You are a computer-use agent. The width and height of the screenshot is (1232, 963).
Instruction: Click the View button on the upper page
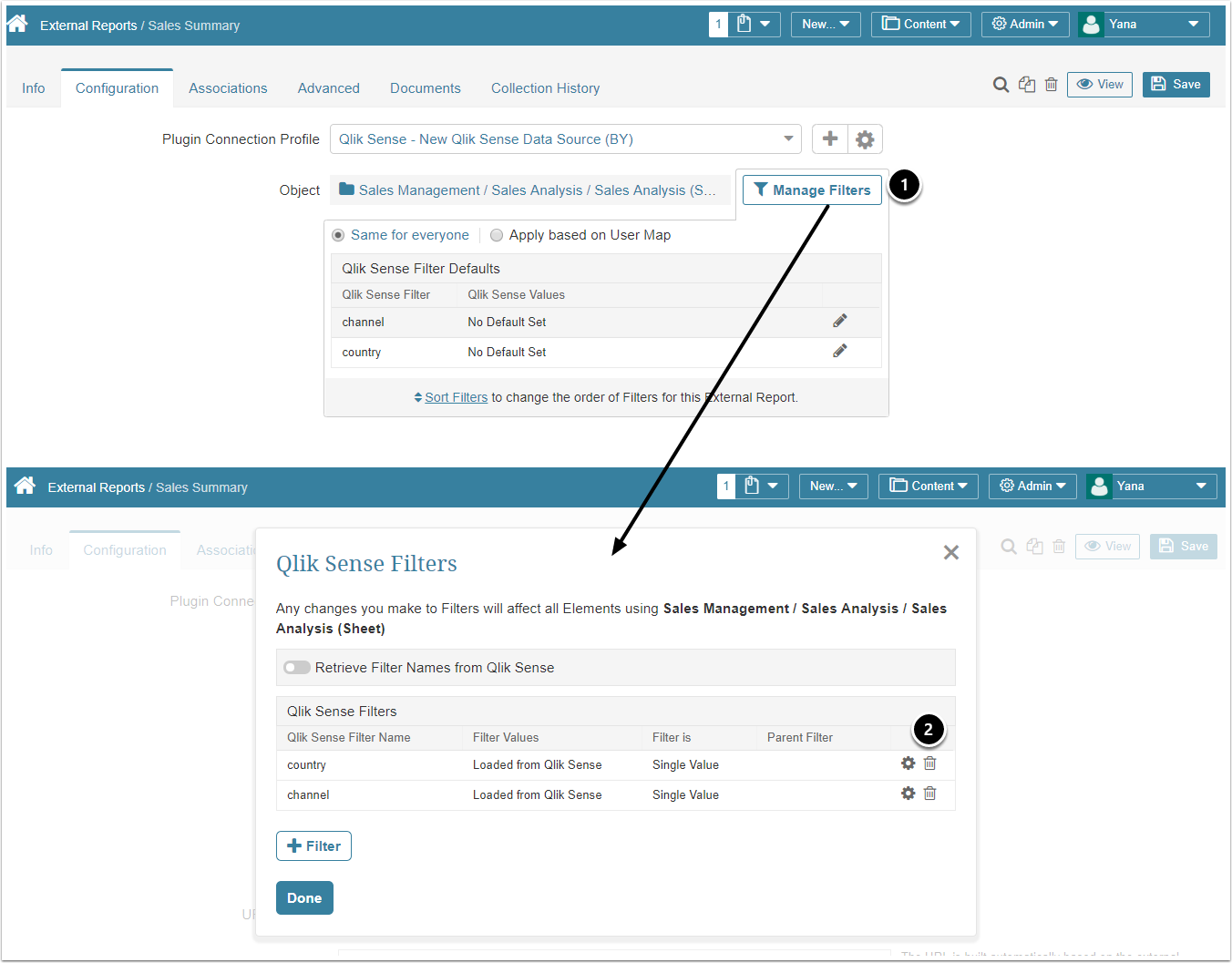click(x=1100, y=85)
